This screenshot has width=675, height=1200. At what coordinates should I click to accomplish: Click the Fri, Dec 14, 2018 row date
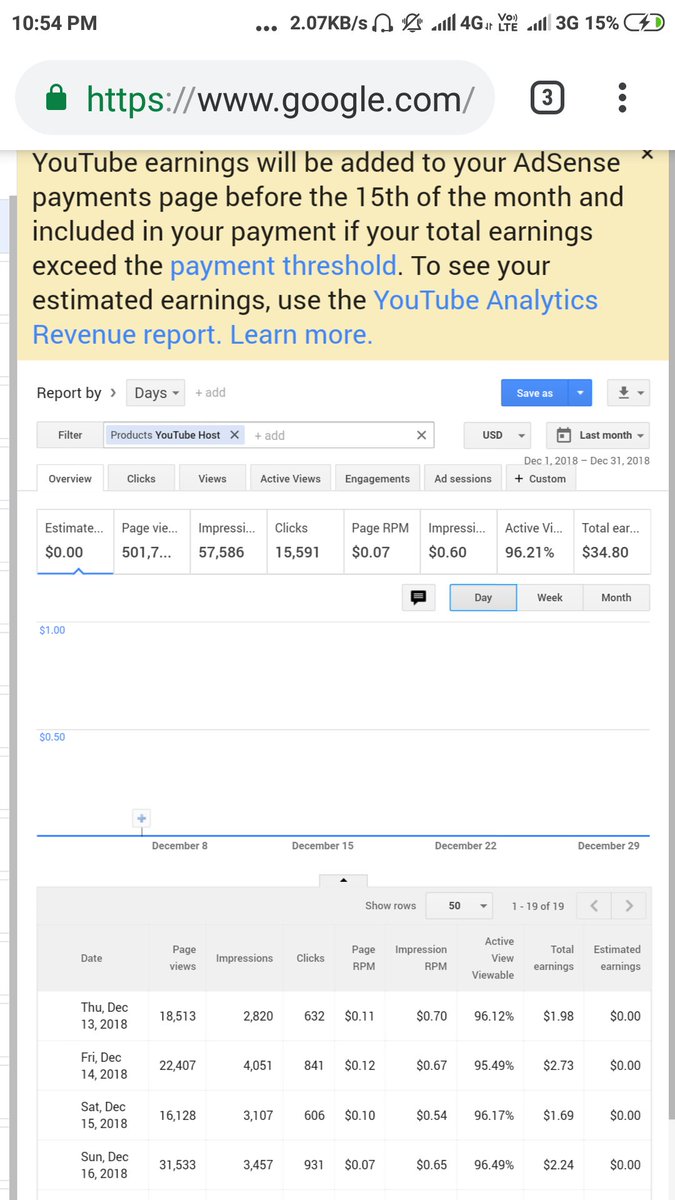tap(104, 1065)
